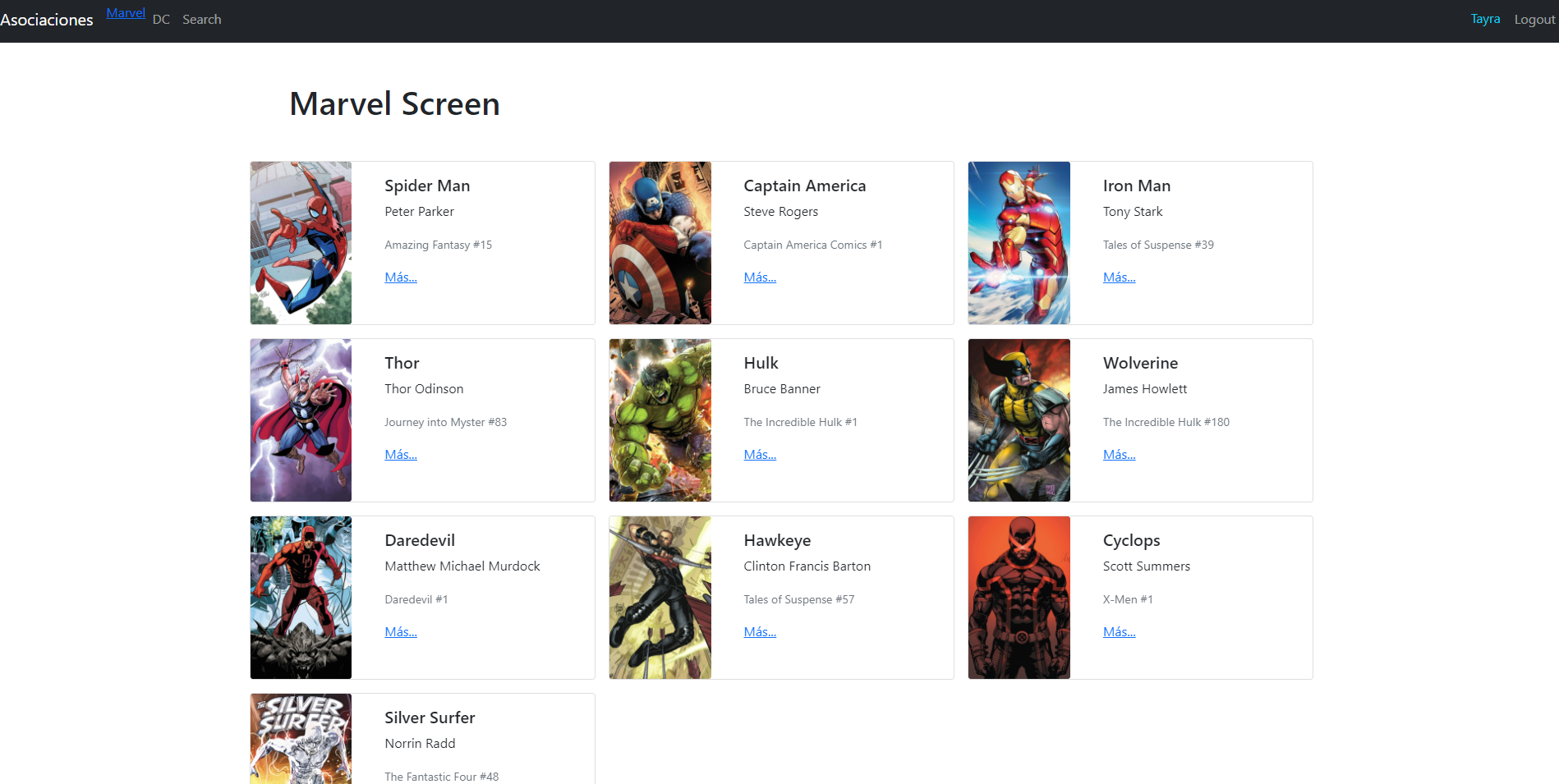The height and width of the screenshot is (784, 1559).
Task: Click the Thor Odinson alter ego text
Action: pyautogui.click(x=424, y=389)
